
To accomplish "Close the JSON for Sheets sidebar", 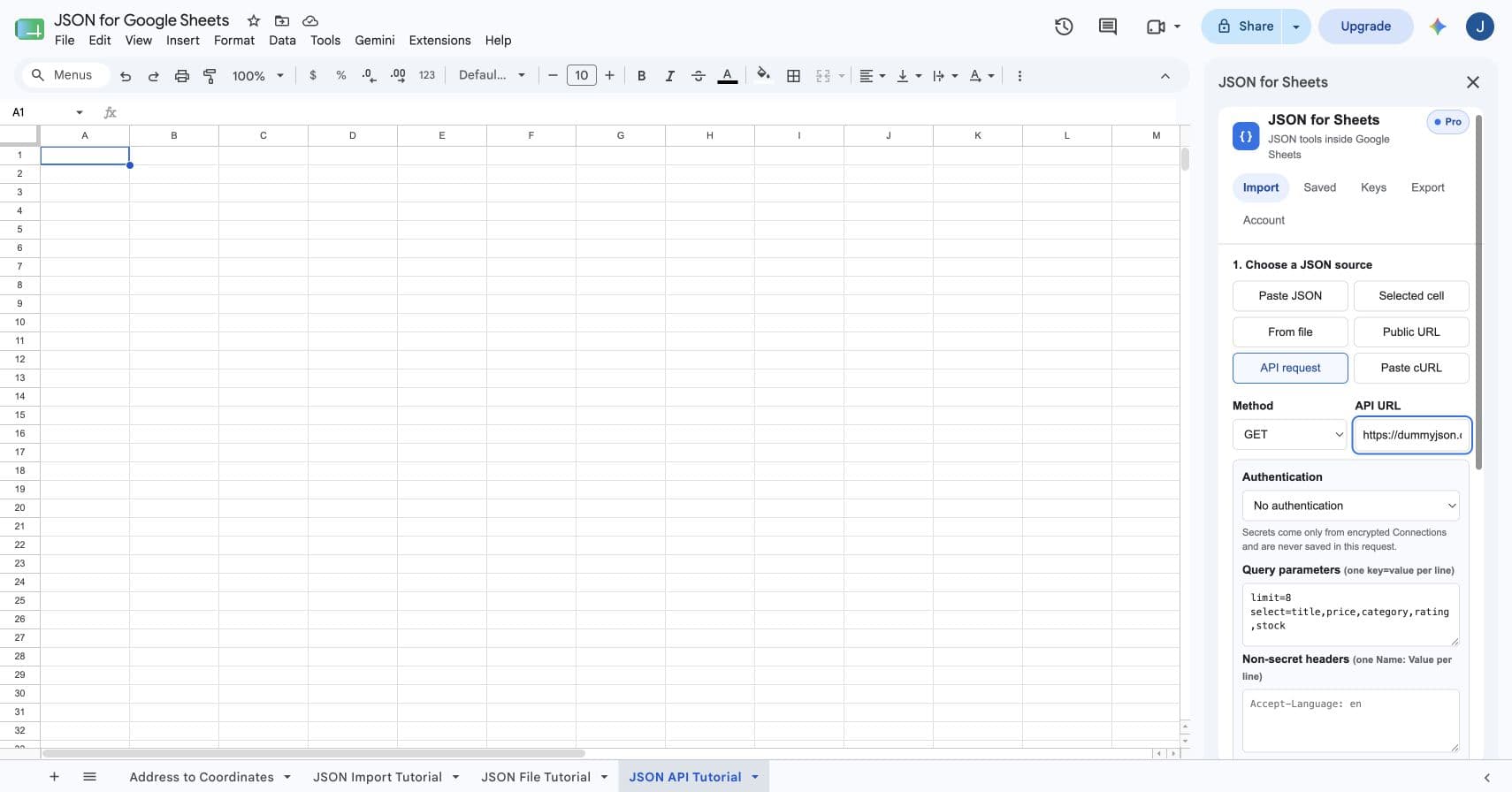I will pos(1473,82).
